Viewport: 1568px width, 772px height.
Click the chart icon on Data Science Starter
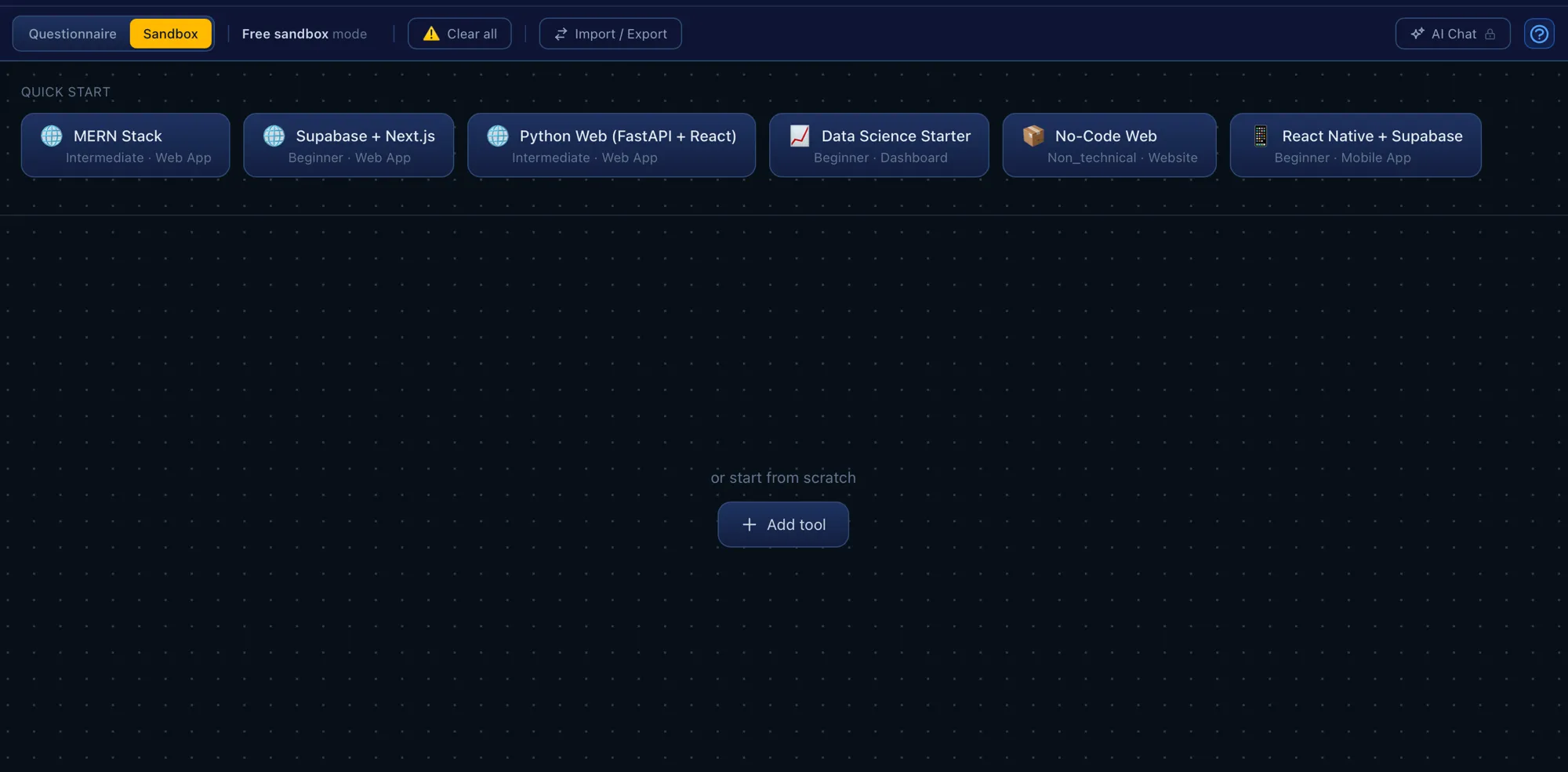point(800,136)
